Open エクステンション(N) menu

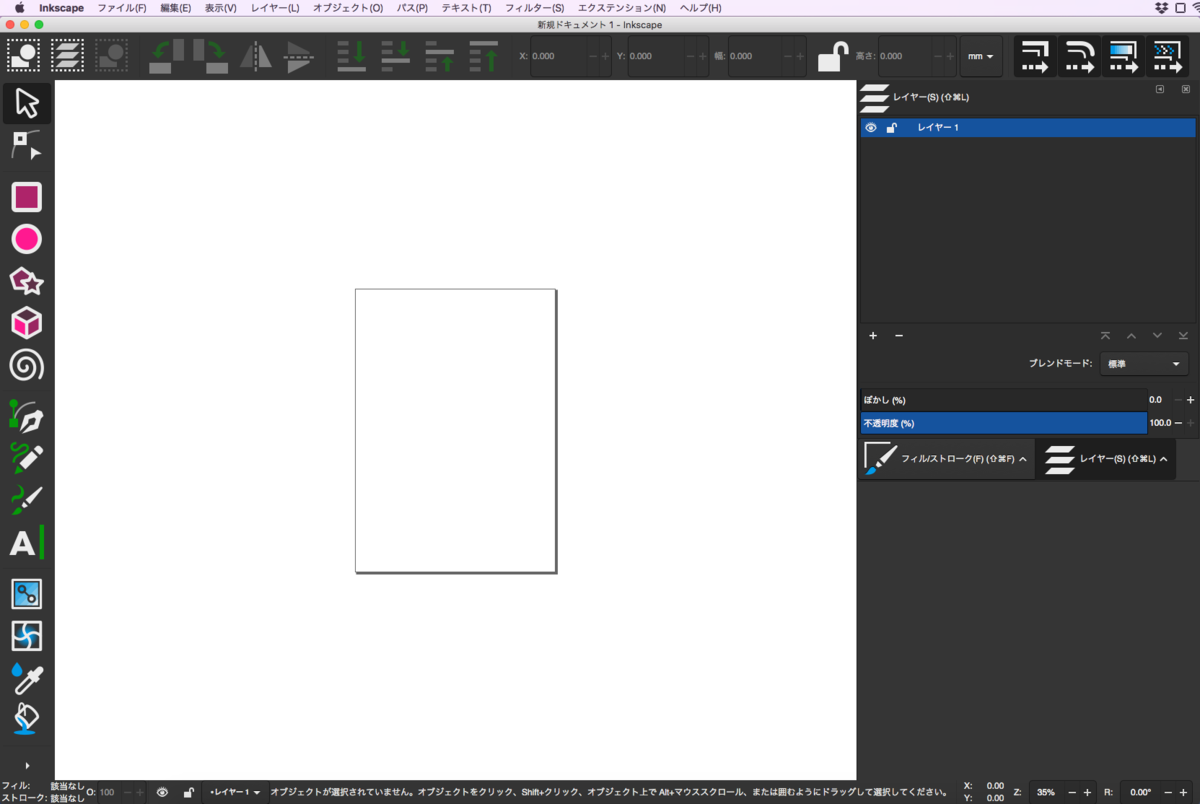coord(622,8)
